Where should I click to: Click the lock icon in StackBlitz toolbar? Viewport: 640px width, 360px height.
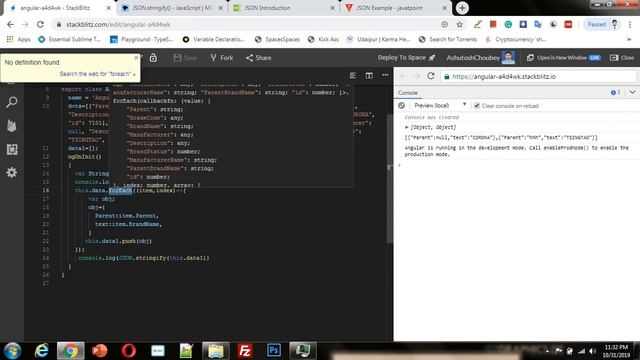[x=153, y=58]
